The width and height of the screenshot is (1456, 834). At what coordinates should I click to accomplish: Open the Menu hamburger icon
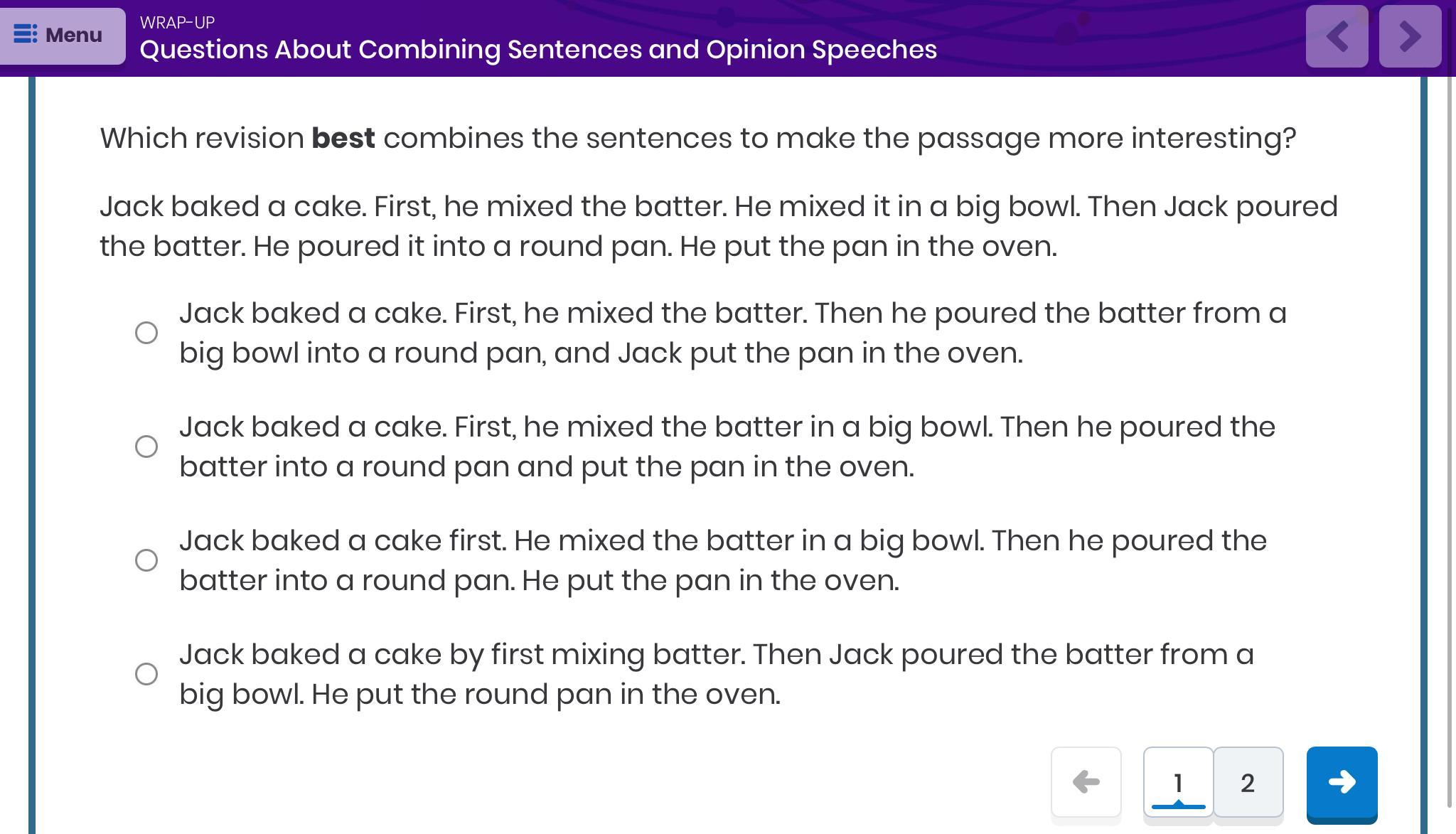click(x=26, y=34)
